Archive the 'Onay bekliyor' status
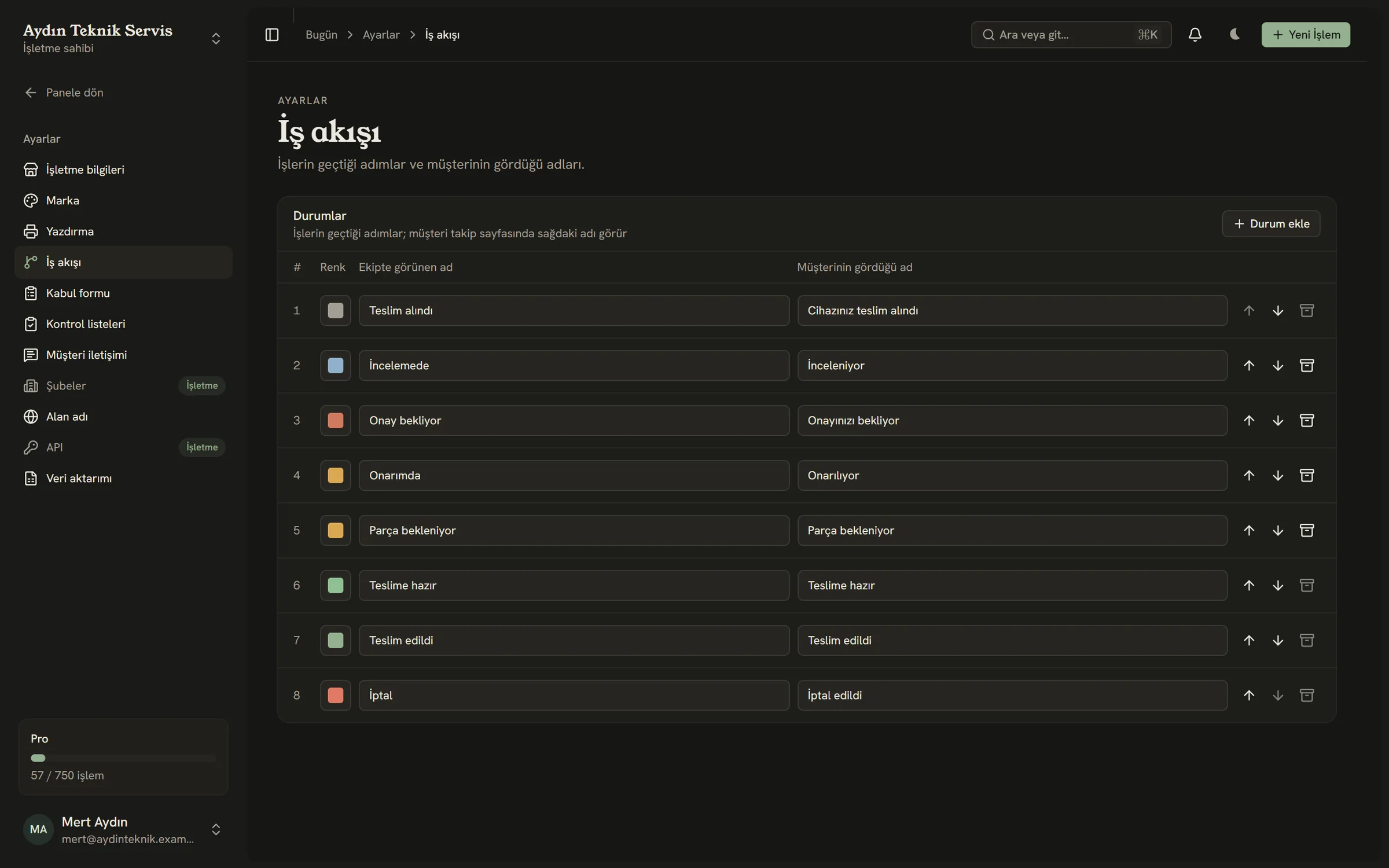Image resolution: width=1389 pixels, height=868 pixels. [x=1307, y=420]
